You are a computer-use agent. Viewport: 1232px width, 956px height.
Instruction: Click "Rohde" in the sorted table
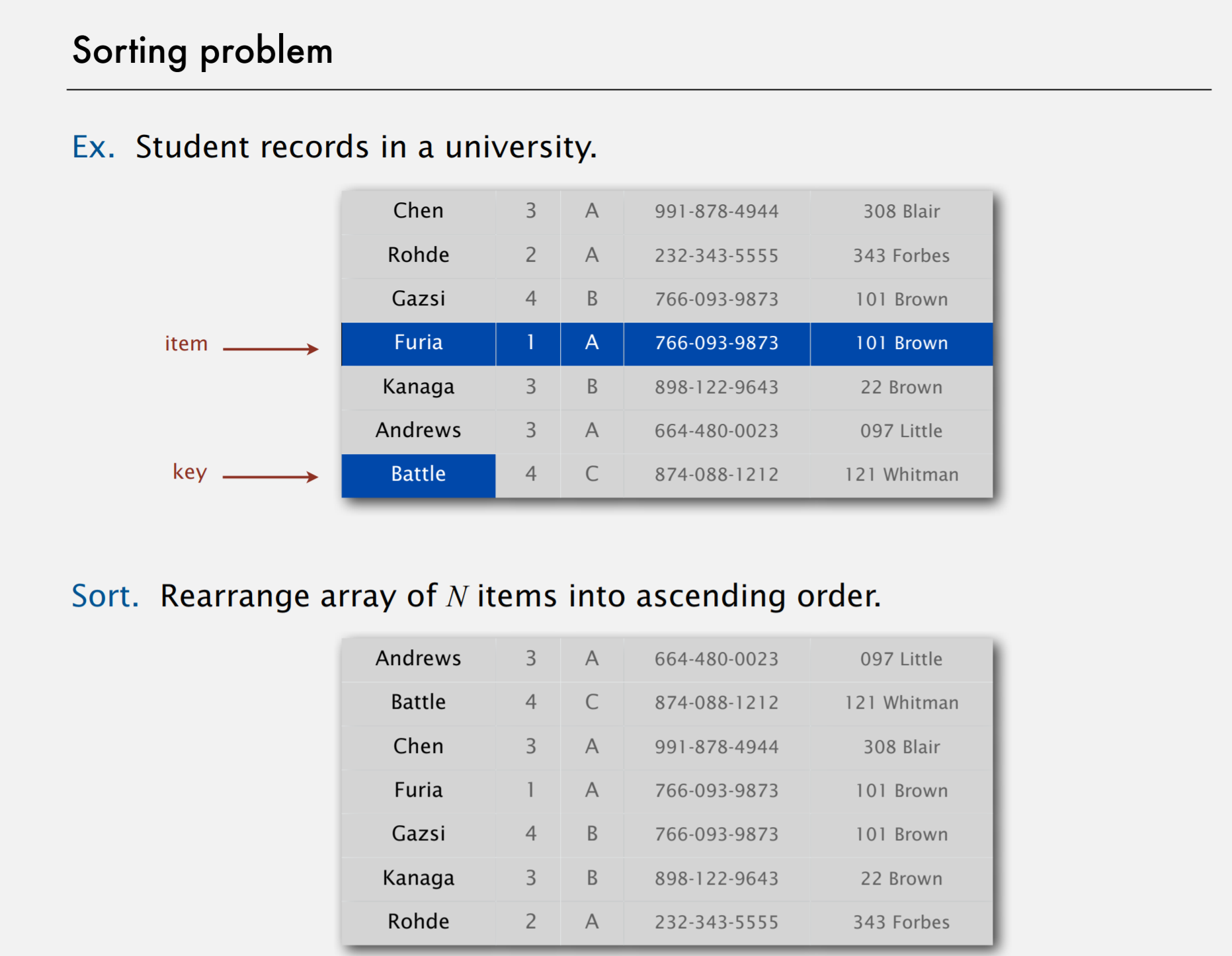pos(418,922)
